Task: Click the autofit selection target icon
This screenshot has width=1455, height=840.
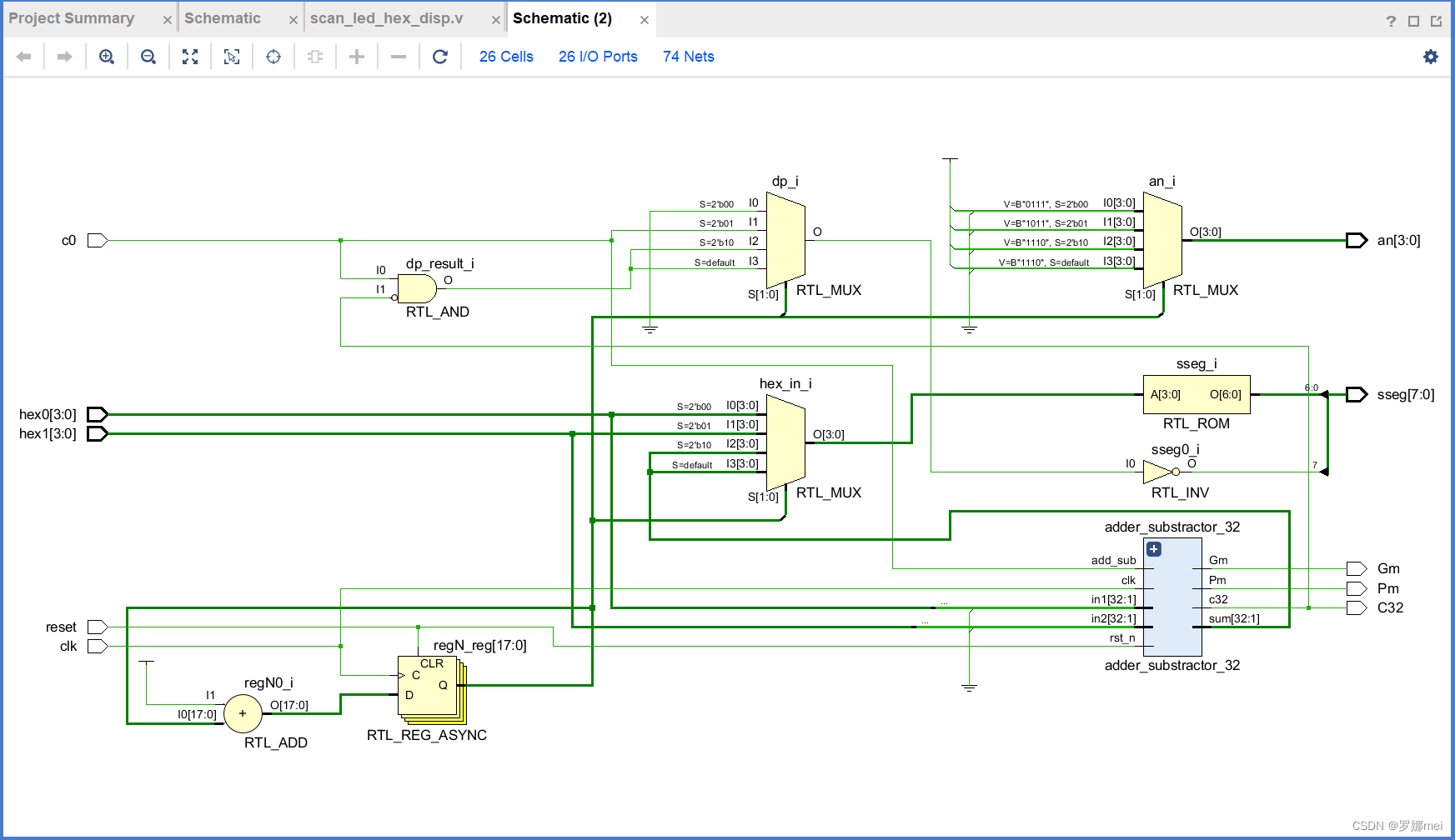Action: point(273,57)
